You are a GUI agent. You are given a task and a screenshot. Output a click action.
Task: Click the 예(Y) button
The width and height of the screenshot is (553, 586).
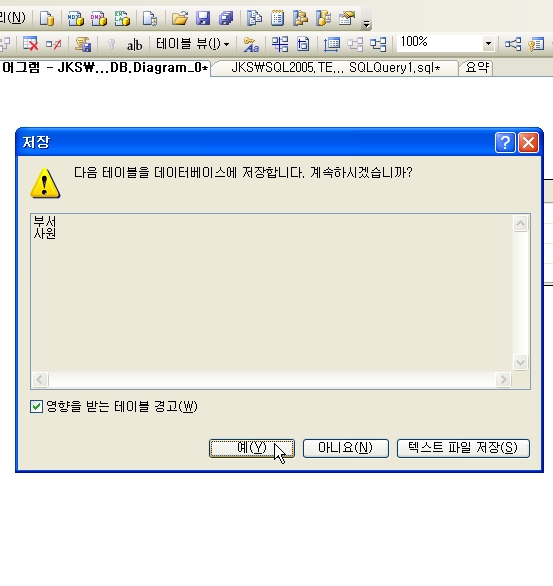[x=252, y=448]
